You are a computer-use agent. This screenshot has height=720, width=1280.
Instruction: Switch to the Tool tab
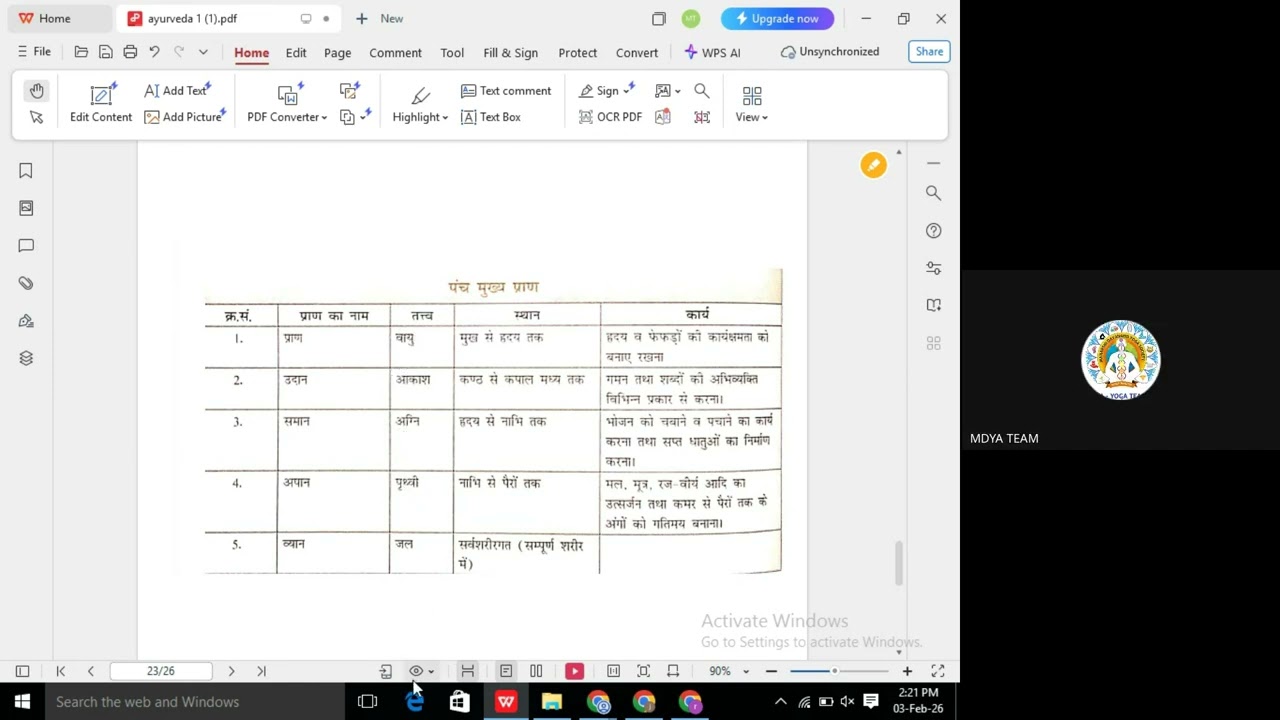[452, 52]
